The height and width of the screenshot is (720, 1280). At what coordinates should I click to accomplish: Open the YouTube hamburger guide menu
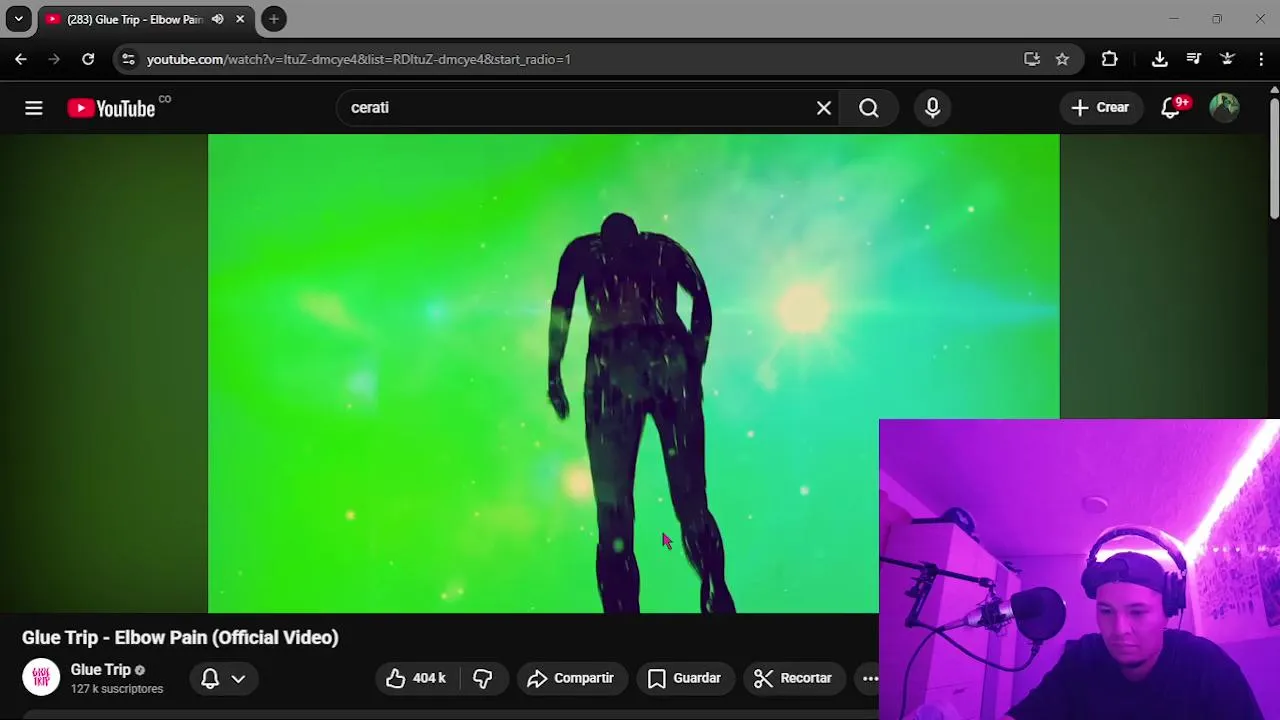point(34,108)
